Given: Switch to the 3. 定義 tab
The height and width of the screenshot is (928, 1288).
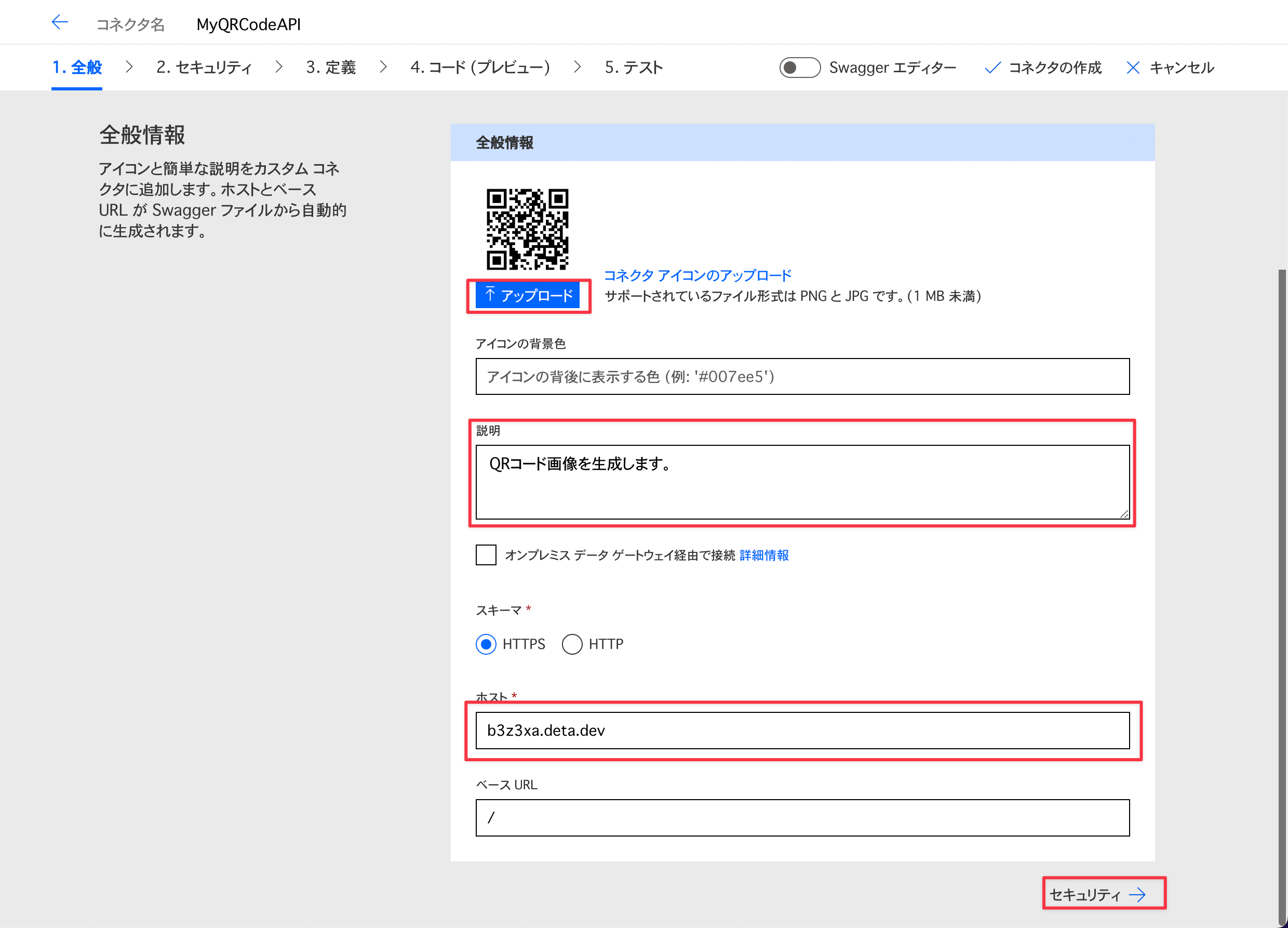Looking at the screenshot, I should [x=330, y=68].
